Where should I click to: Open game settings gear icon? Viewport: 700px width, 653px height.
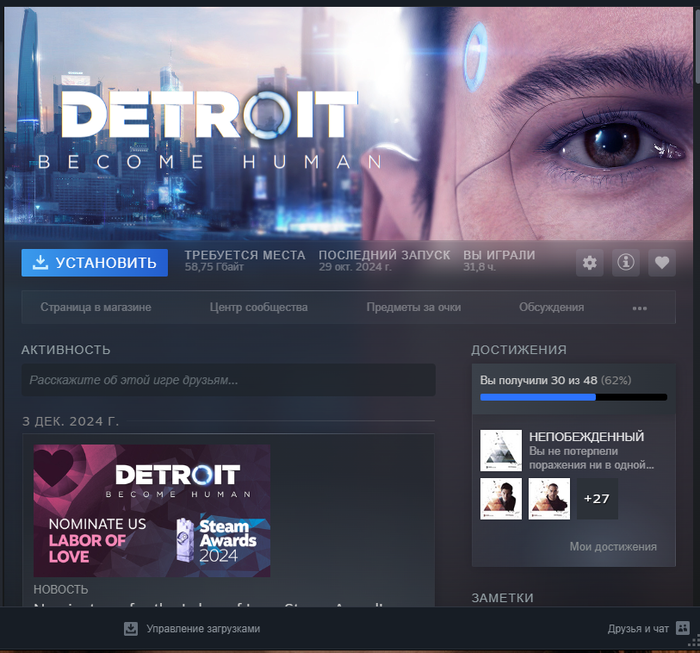click(x=590, y=262)
